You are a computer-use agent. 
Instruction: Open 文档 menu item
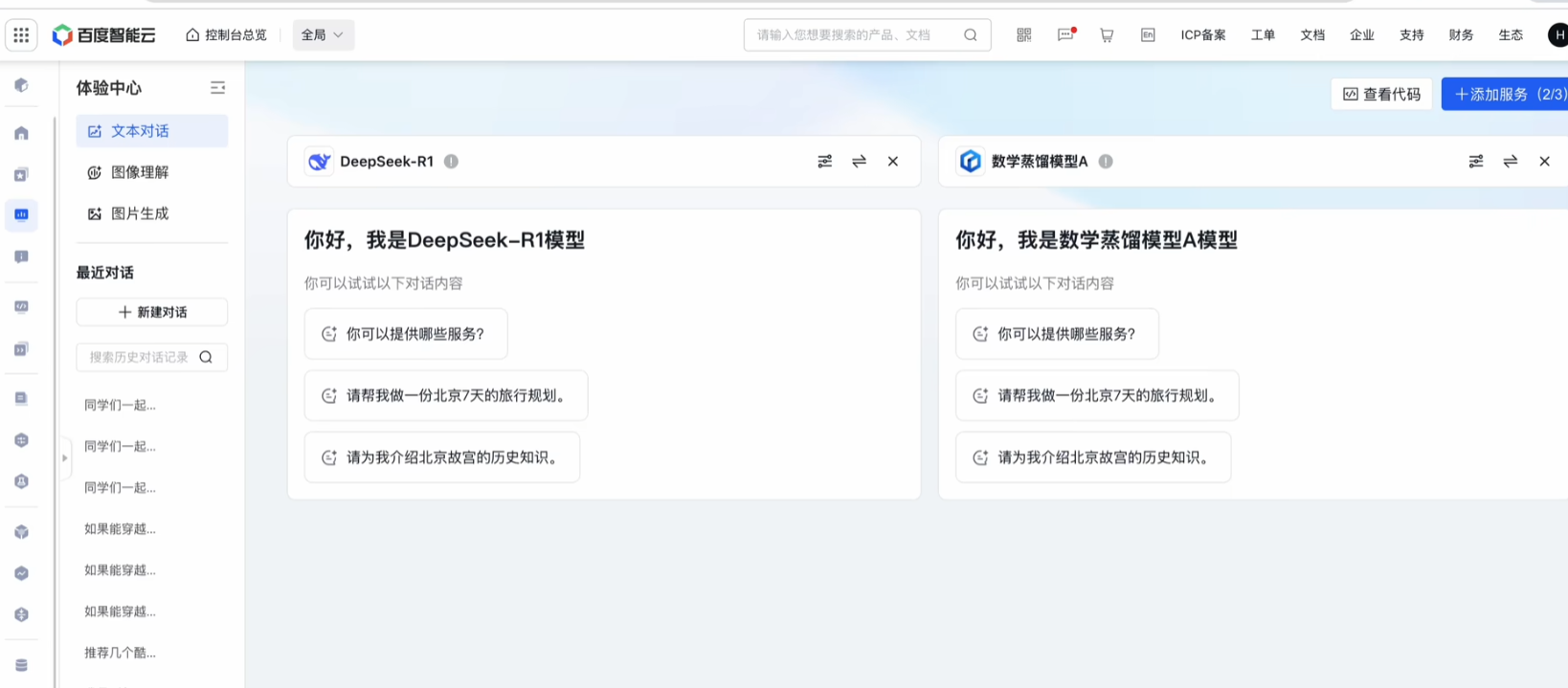coord(1312,35)
